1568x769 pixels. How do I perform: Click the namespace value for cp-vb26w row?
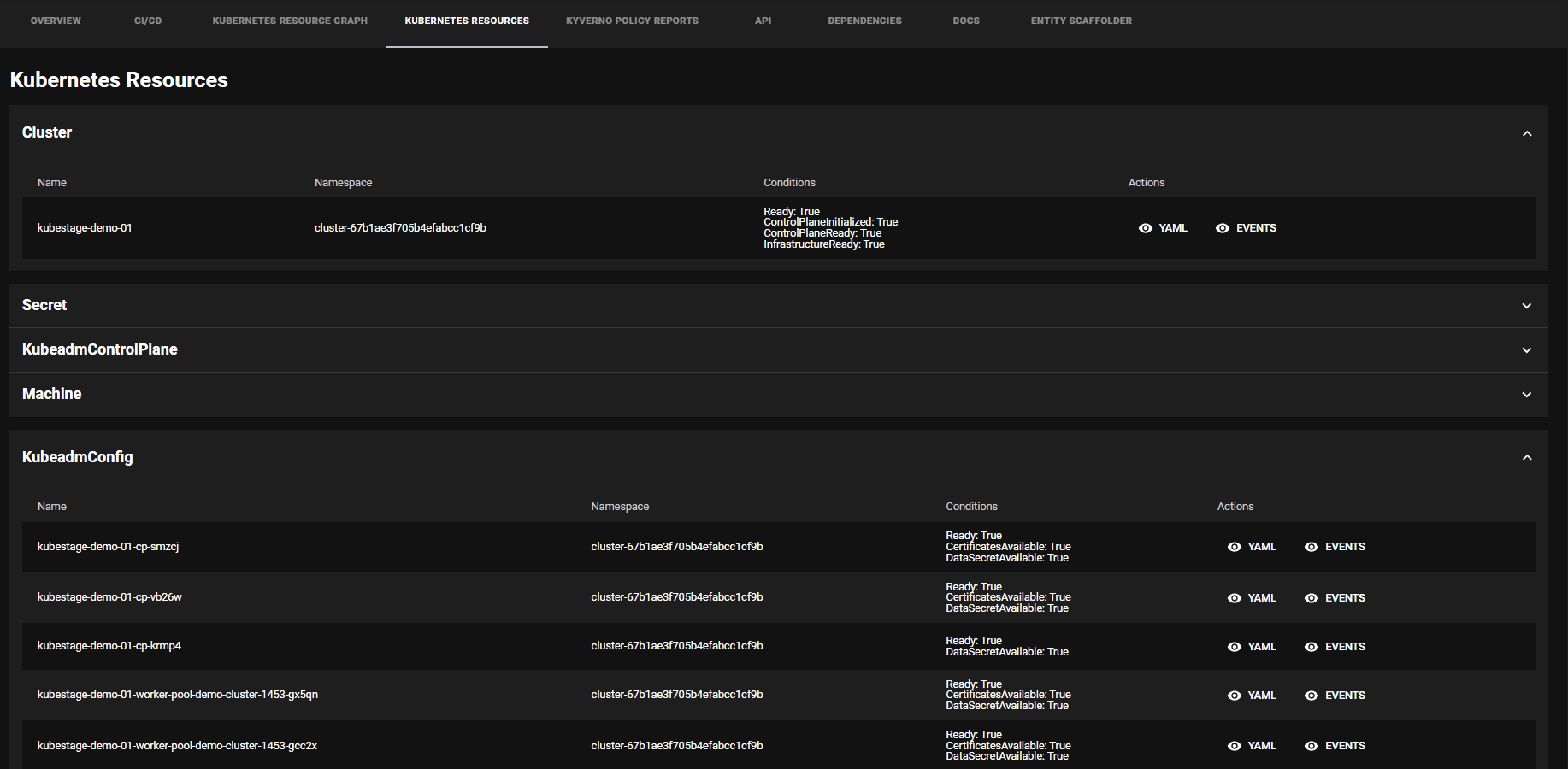point(677,597)
